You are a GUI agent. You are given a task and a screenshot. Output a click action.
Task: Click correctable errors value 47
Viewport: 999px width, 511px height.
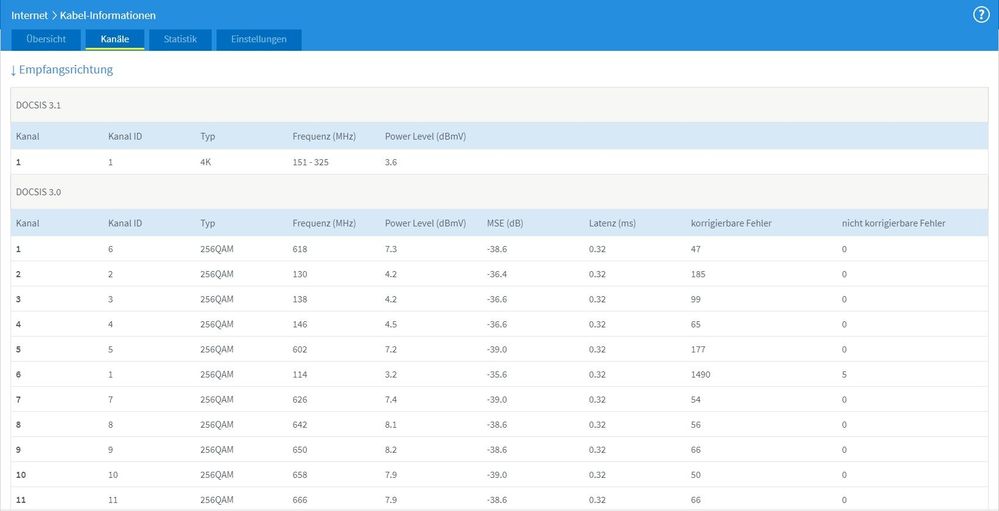(695, 249)
